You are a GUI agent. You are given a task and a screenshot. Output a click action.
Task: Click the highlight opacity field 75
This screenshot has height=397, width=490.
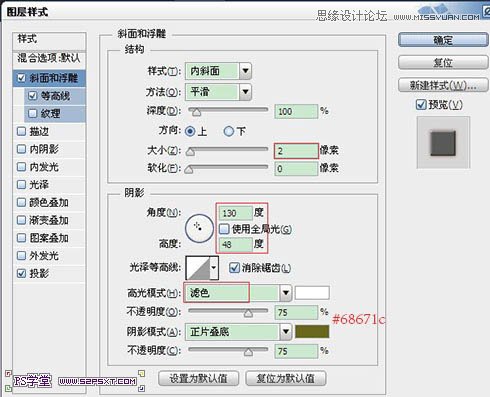coord(296,312)
